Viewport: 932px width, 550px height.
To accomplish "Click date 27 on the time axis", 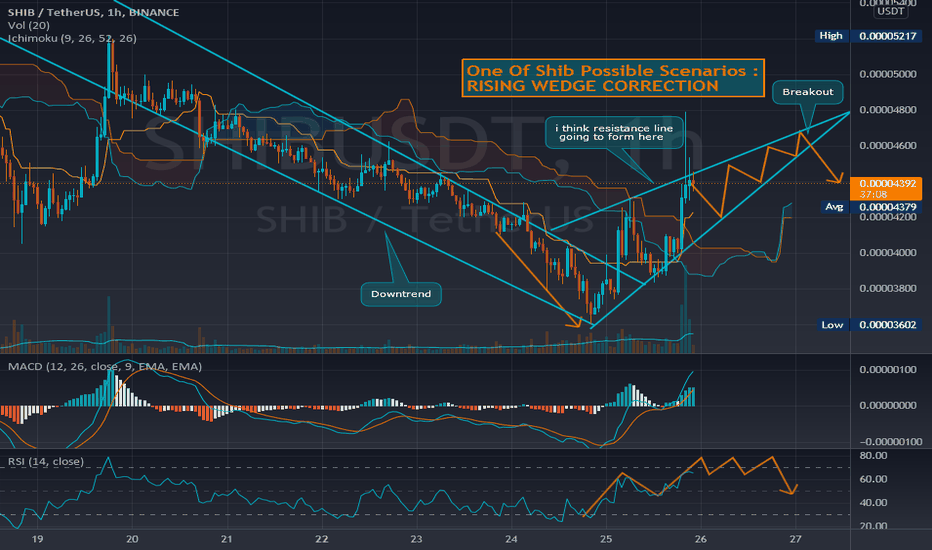I will [x=795, y=539].
